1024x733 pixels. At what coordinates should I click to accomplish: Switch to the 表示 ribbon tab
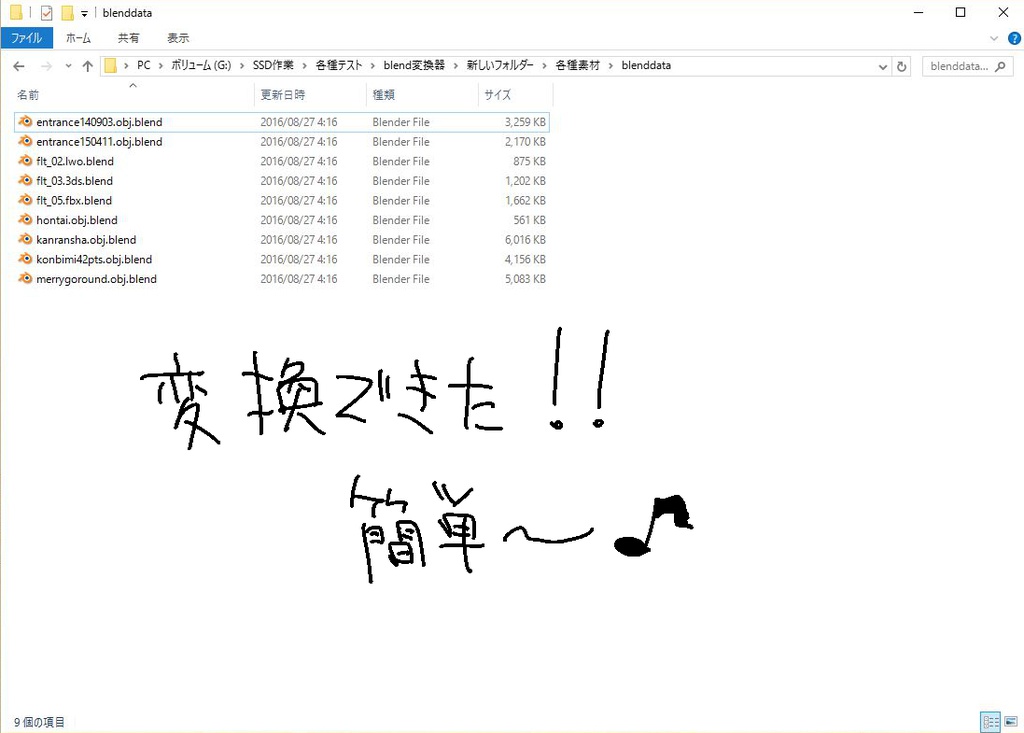tap(178, 37)
